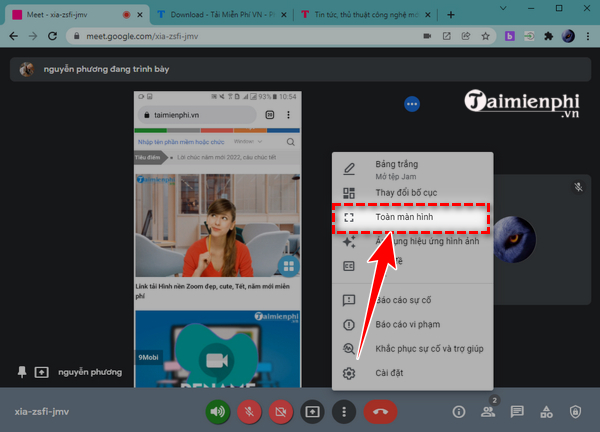Viewport: 600px width, 432px height.
Task: Open meeting details info icon
Action: pos(459,412)
